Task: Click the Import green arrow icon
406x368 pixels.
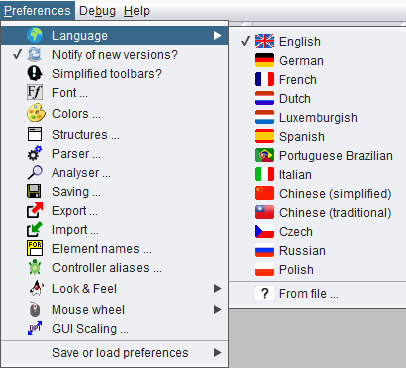Action: (35, 229)
